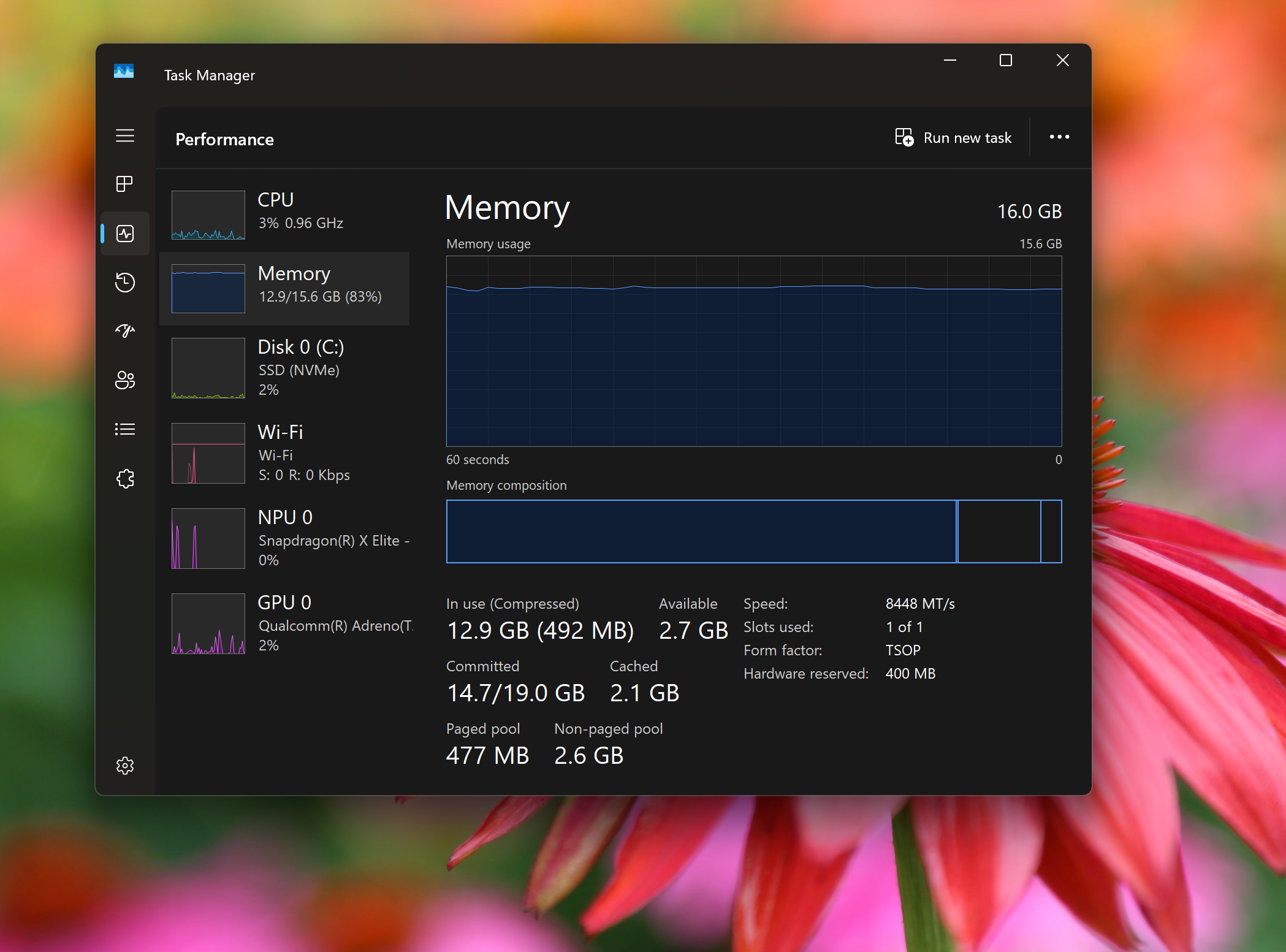Open the Settings gear at sidebar bottom
The height and width of the screenshot is (952, 1286).
125,766
